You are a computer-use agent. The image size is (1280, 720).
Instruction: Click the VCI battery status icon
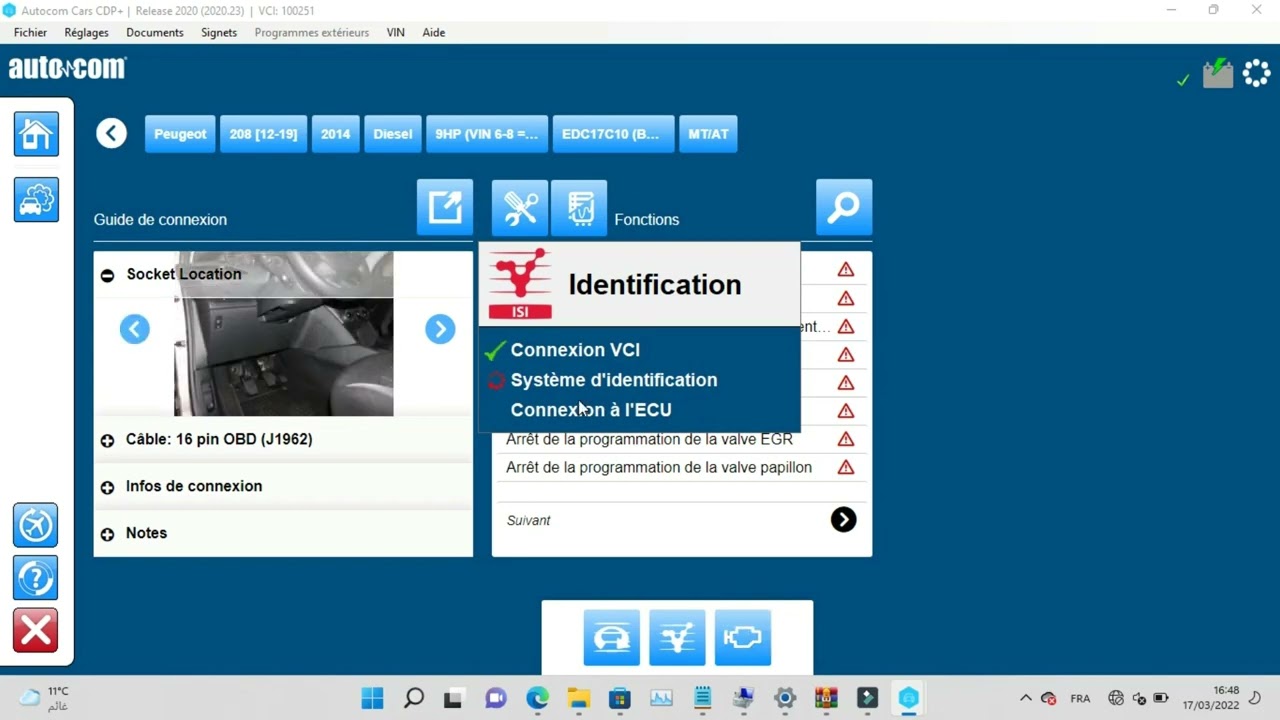click(1218, 73)
